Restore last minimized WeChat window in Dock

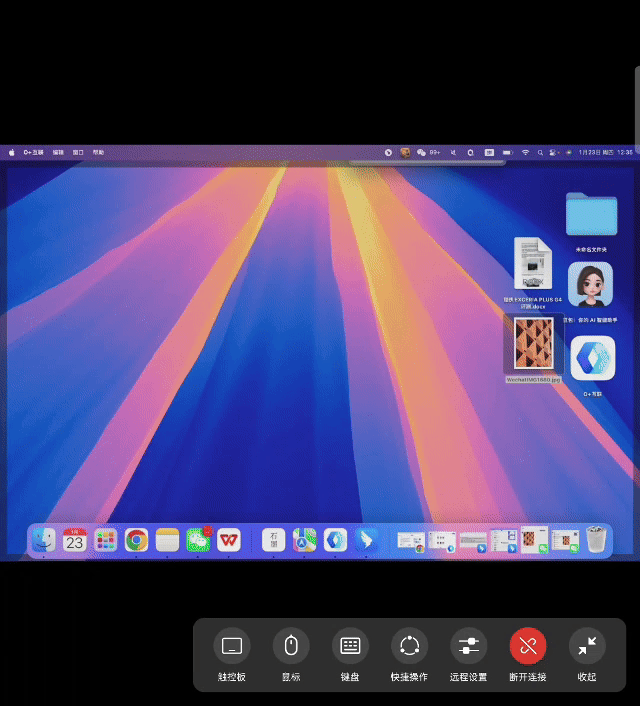click(565, 541)
